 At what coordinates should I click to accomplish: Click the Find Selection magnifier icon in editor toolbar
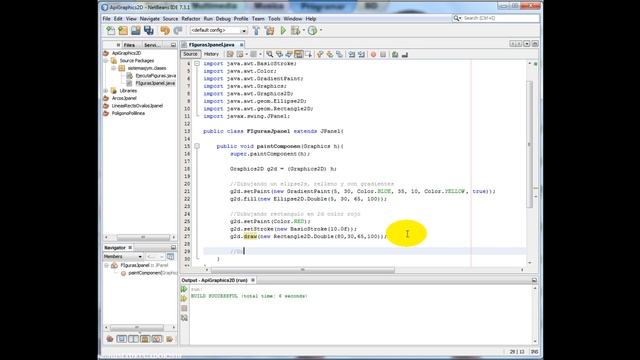click(x=269, y=54)
